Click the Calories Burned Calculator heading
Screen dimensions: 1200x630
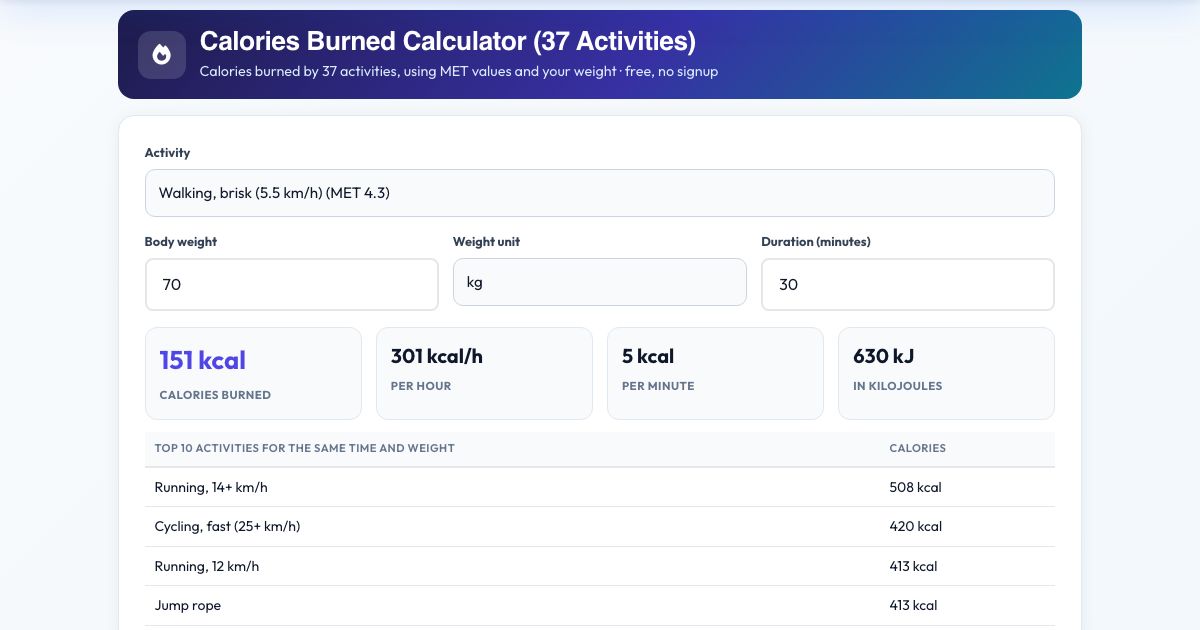(x=448, y=41)
